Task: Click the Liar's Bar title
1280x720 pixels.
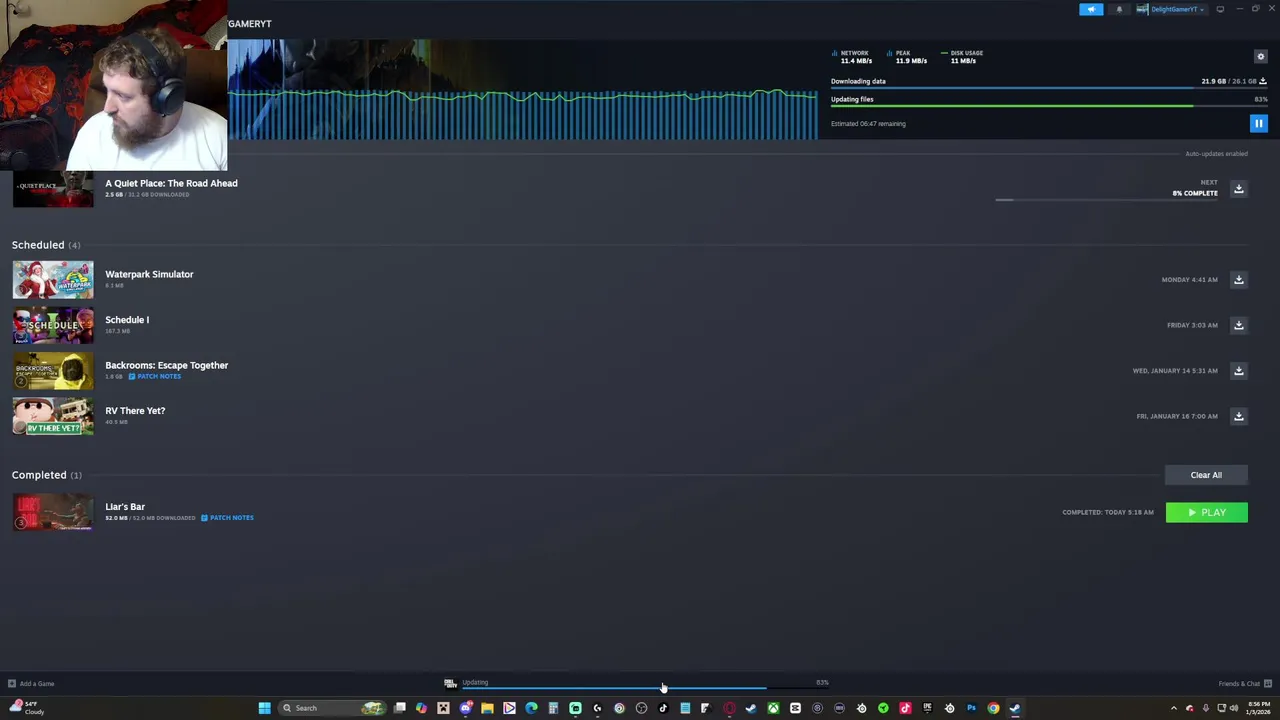Action: [x=125, y=507]
